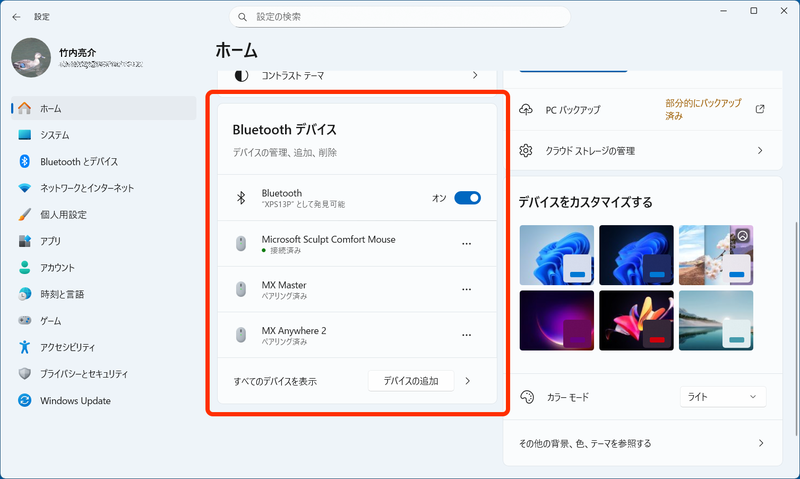Open more options for MX Master
800x479 pixels.
(x=466, y=289)
